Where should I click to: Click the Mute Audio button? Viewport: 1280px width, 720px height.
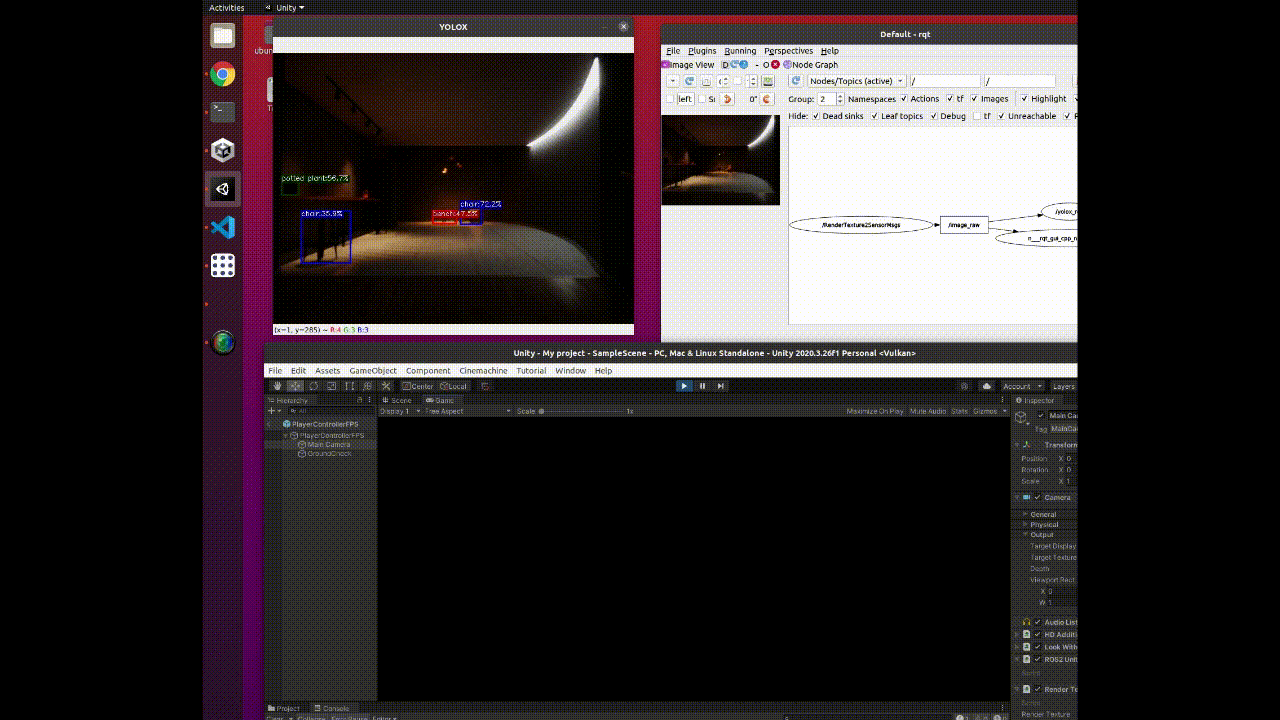pos(927,411)
